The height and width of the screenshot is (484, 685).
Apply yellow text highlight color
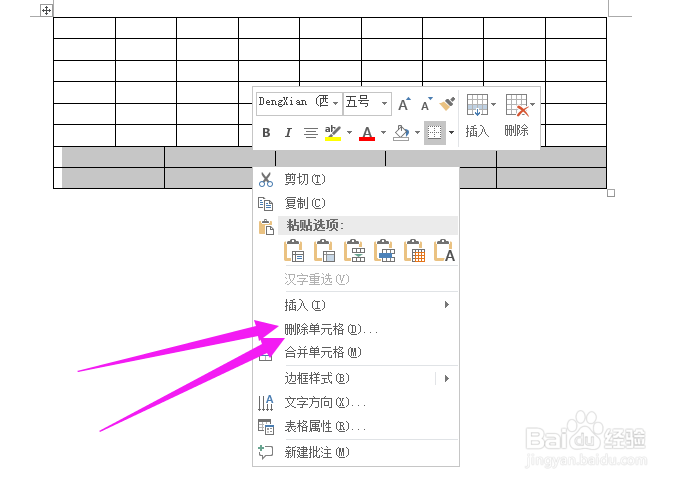(x=333, y=132)
